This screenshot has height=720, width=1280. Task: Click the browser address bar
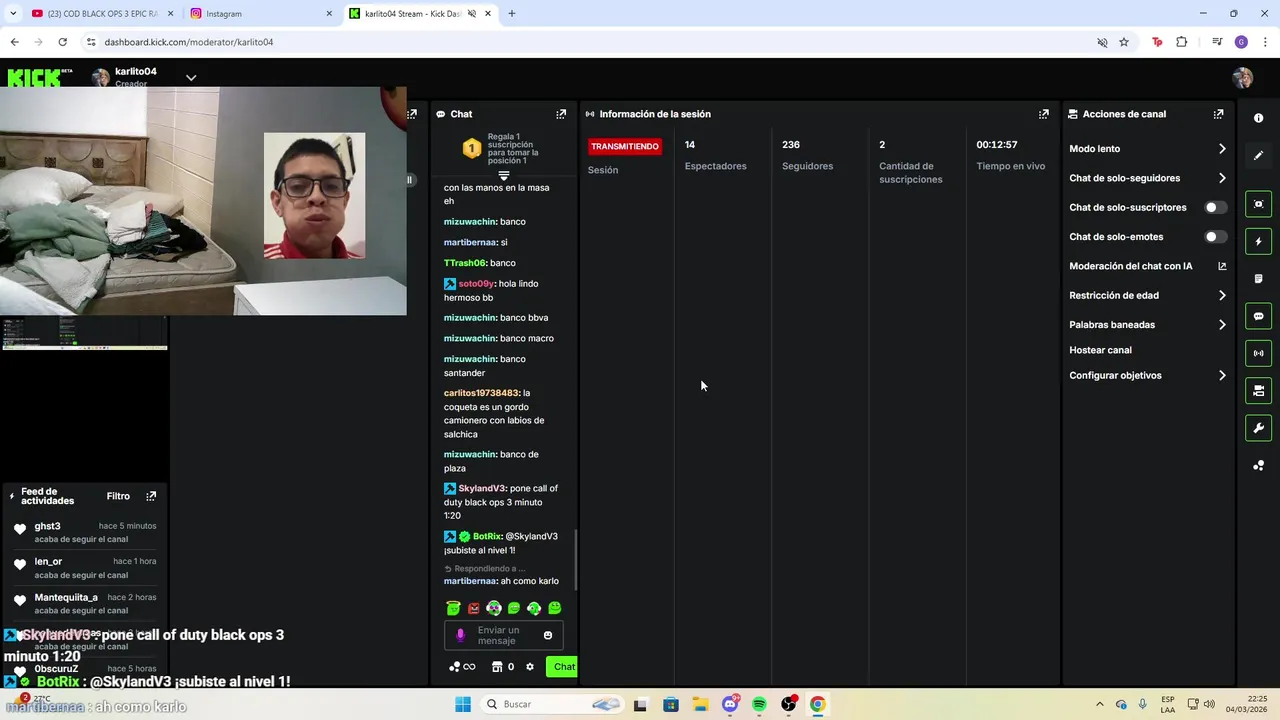pos(590,42)
